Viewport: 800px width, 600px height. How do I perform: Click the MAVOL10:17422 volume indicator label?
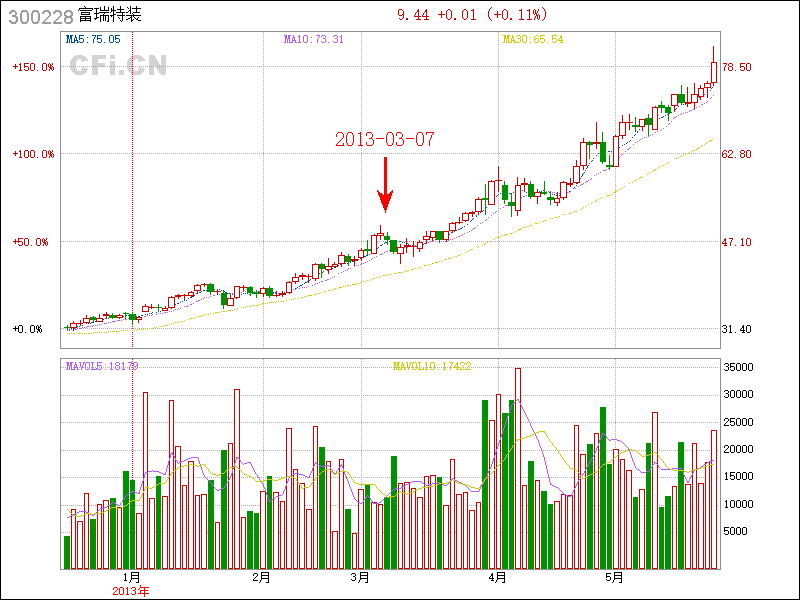[x=432, y=366]
